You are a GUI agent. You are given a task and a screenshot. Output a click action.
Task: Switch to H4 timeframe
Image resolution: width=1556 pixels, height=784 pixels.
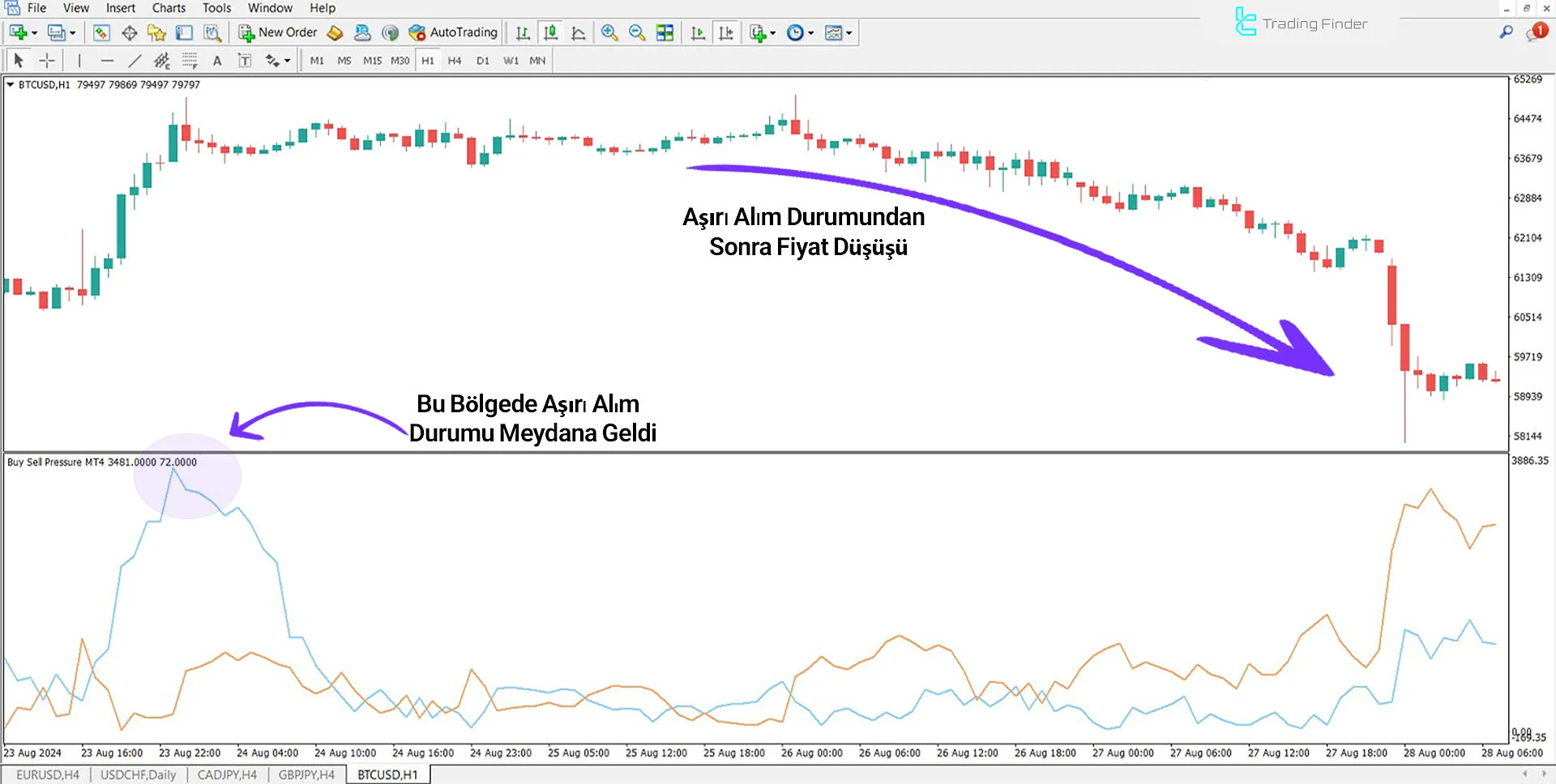coord(455,61)
